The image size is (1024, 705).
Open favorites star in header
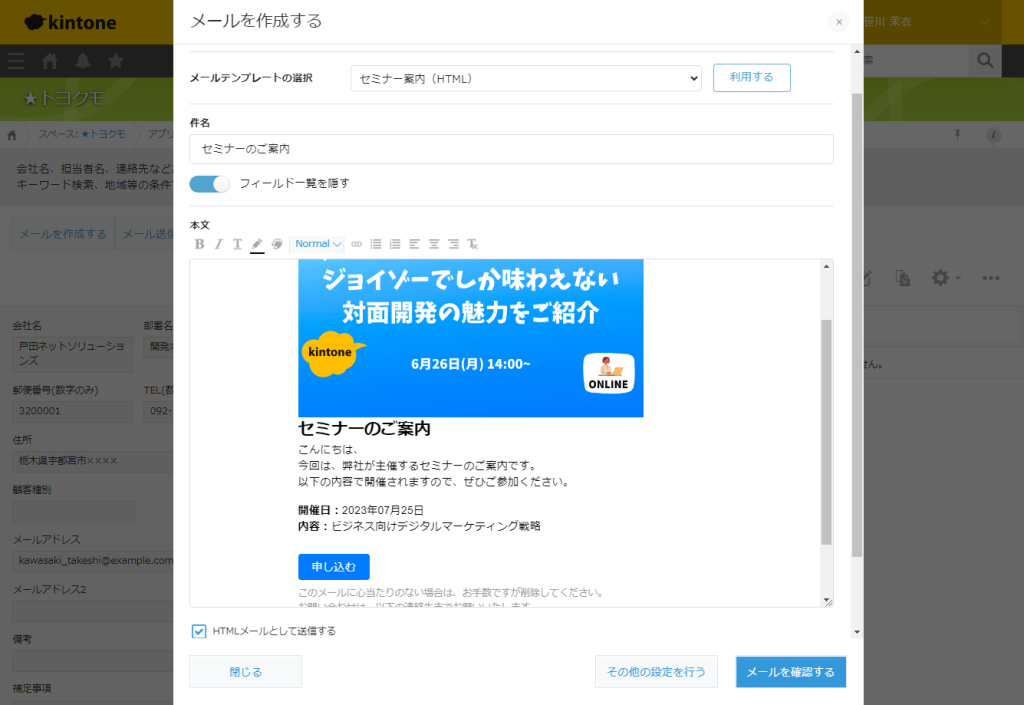pos(116,61)
